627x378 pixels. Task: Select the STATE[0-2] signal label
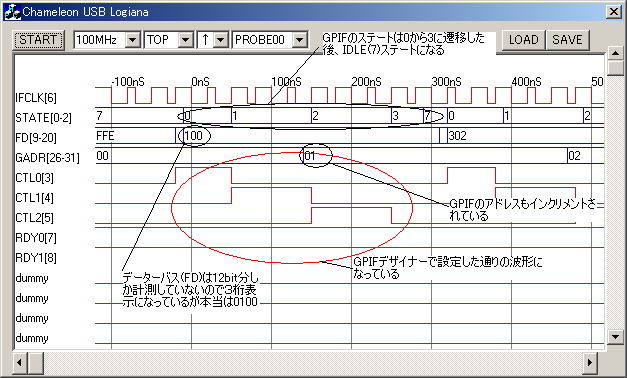43,118
